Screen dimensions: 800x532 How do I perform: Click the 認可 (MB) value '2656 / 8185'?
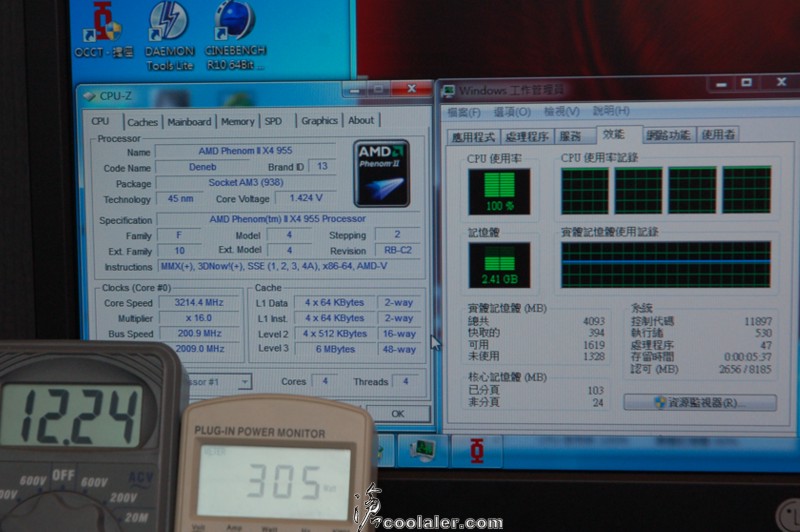[745, 369]
